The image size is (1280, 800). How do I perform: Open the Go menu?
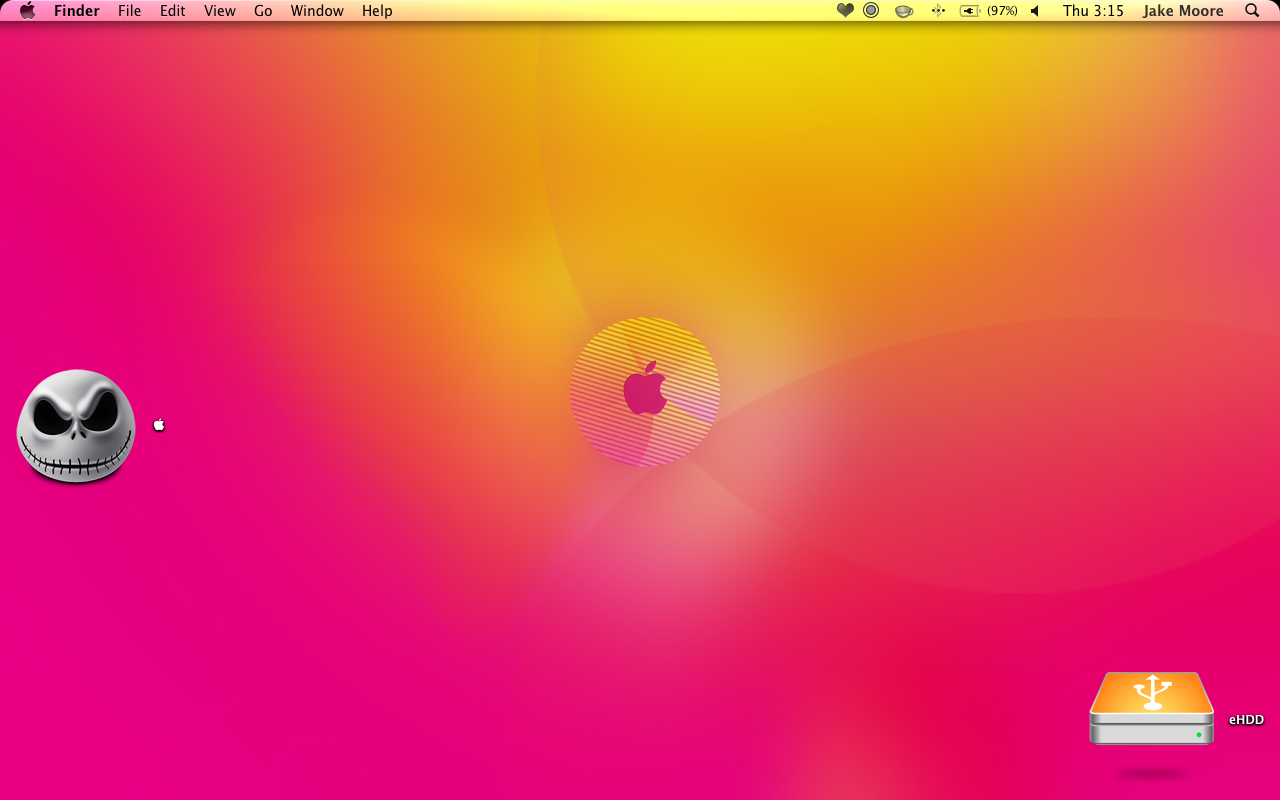pyautogui.click(x=263, y=11)
